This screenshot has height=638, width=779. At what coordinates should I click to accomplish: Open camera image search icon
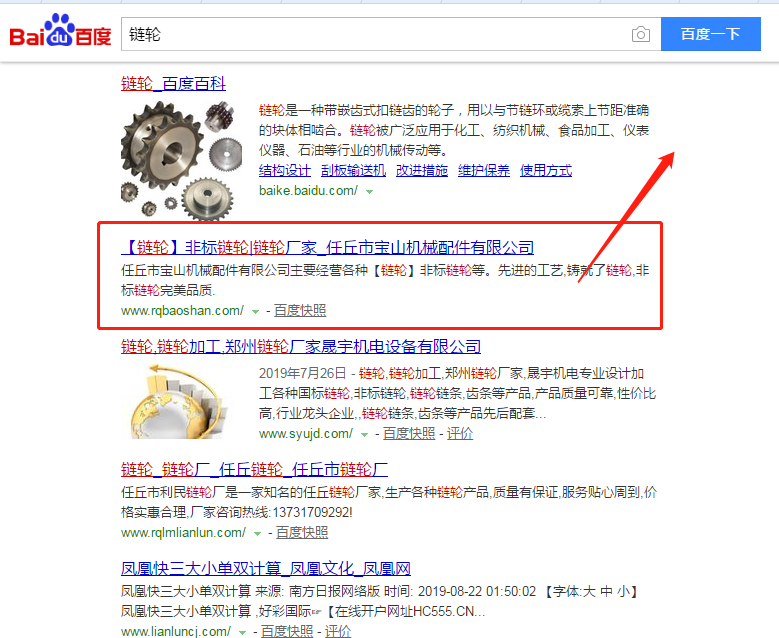(641, 34)
